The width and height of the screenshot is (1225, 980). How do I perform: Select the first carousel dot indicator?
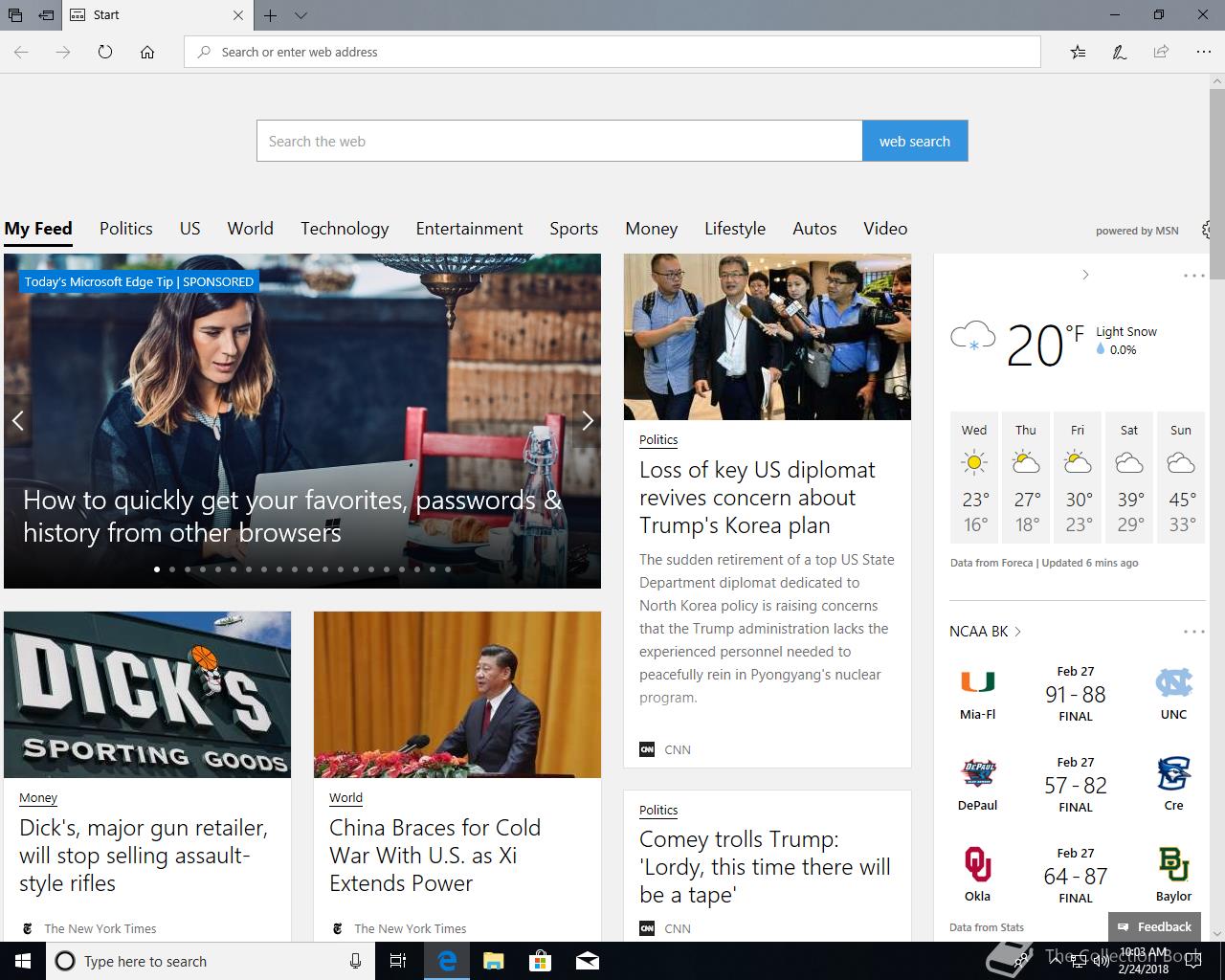(157, 569)
